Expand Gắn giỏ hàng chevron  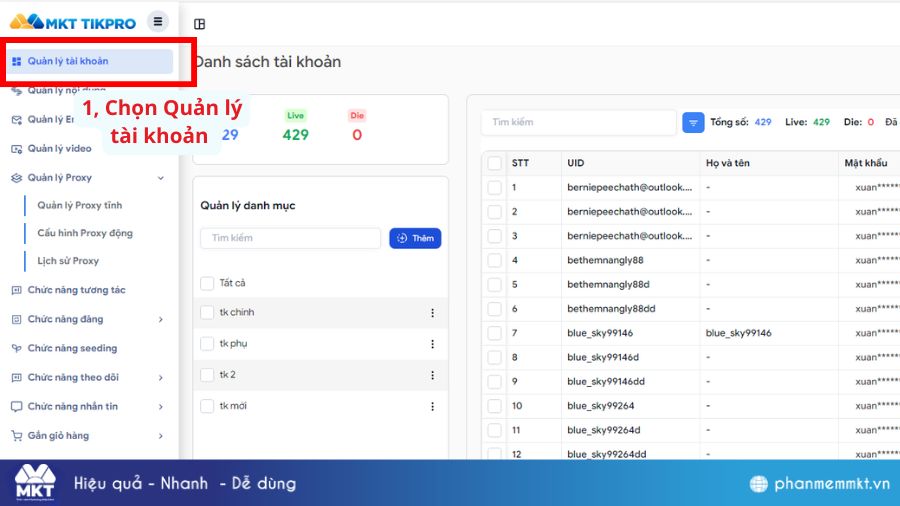(161, 436)
